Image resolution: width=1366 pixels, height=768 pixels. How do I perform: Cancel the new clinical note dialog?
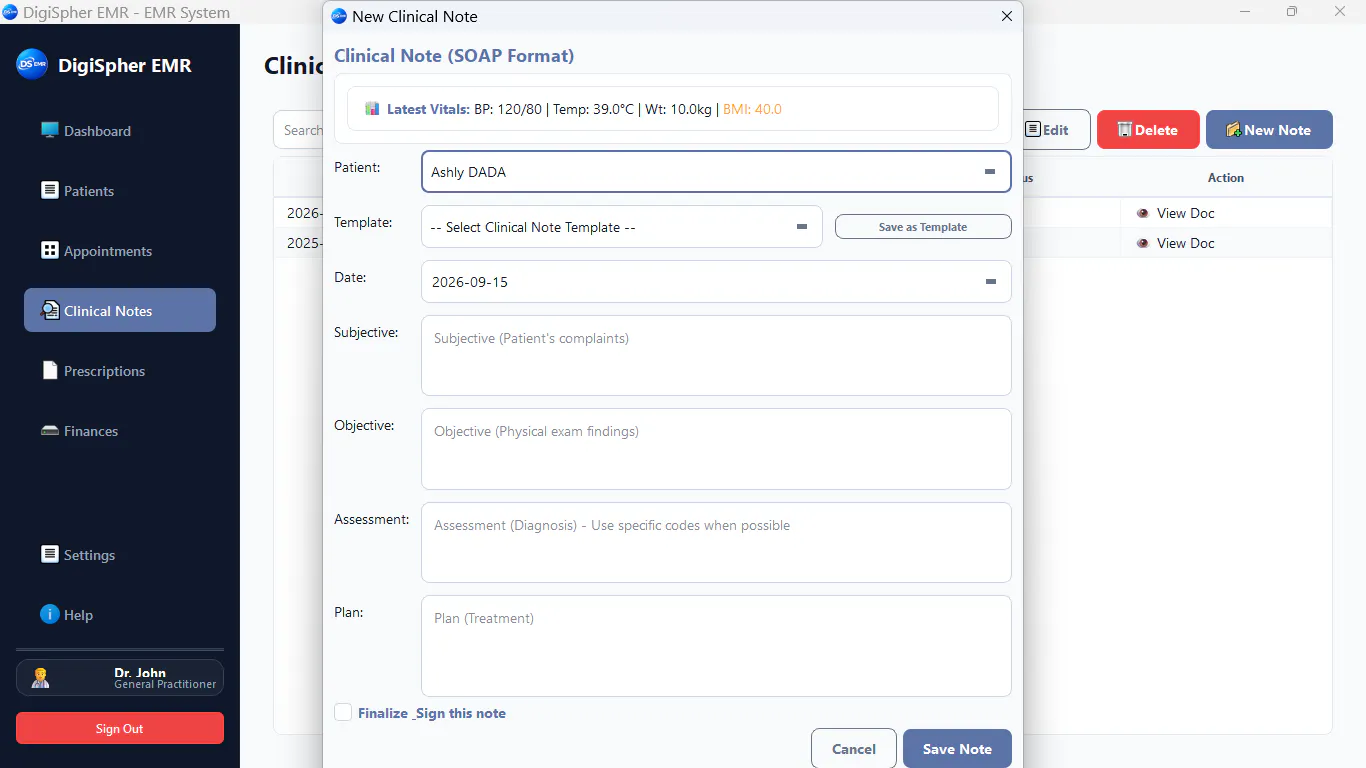pyautogui.click(x=854, y=749)
